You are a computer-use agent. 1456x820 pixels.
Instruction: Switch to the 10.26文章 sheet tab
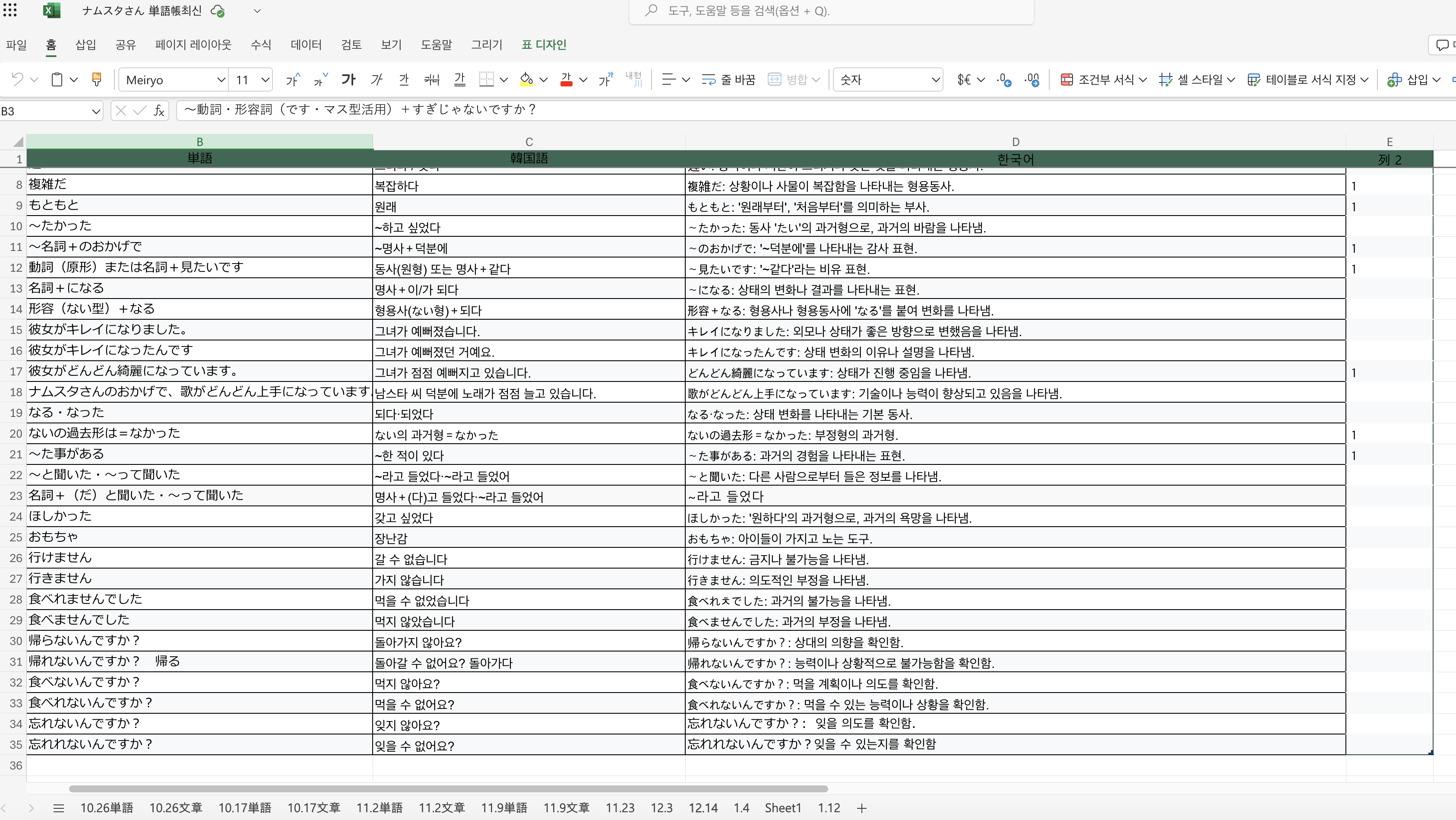175,807
